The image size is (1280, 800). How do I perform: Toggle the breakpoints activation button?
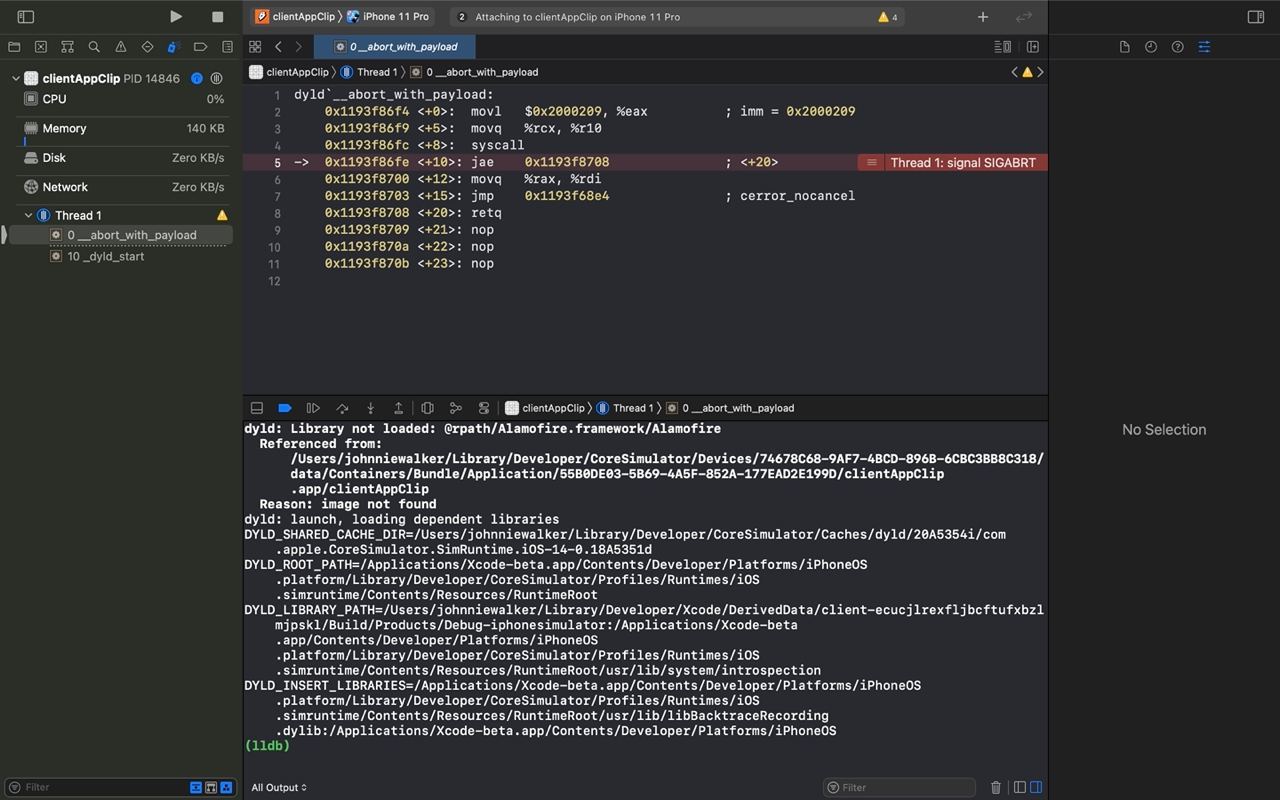[x=285, y=408]
